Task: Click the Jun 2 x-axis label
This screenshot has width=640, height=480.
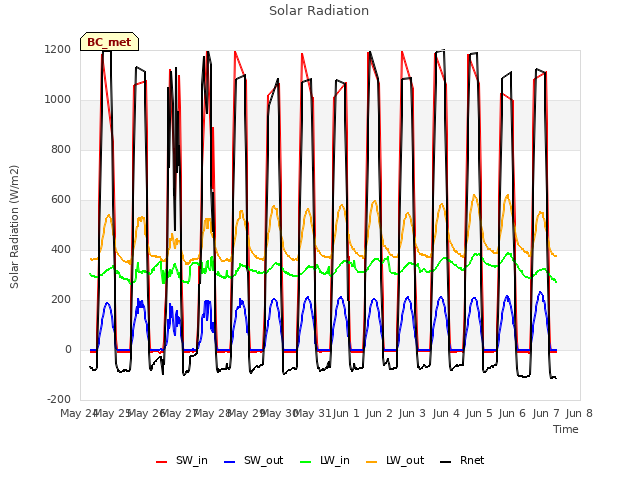Action: click(x=379, y=413)
